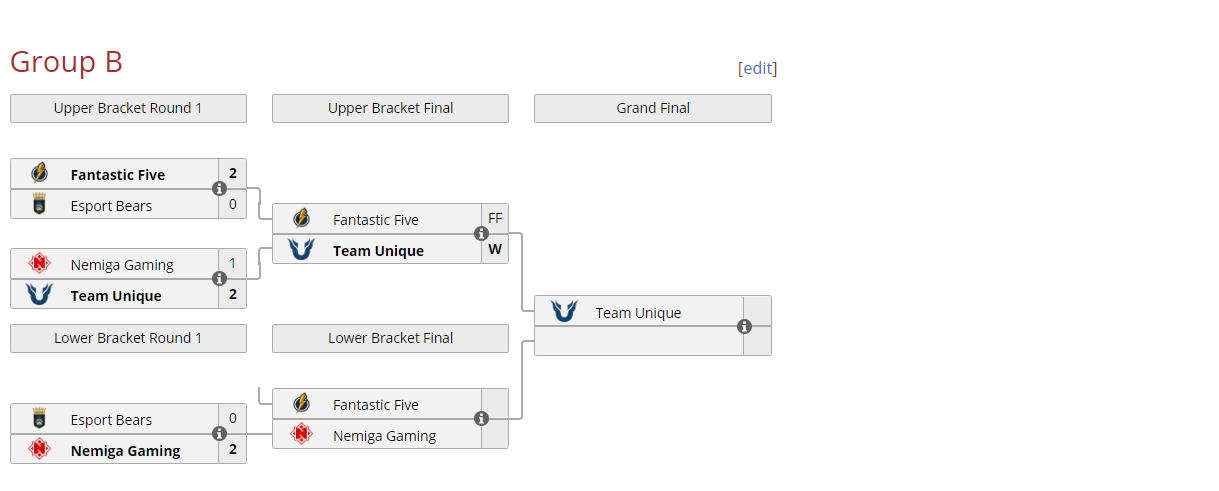Show match info for the Grand Final
The image size is (1219, 491).
click(x=744, y=326)
